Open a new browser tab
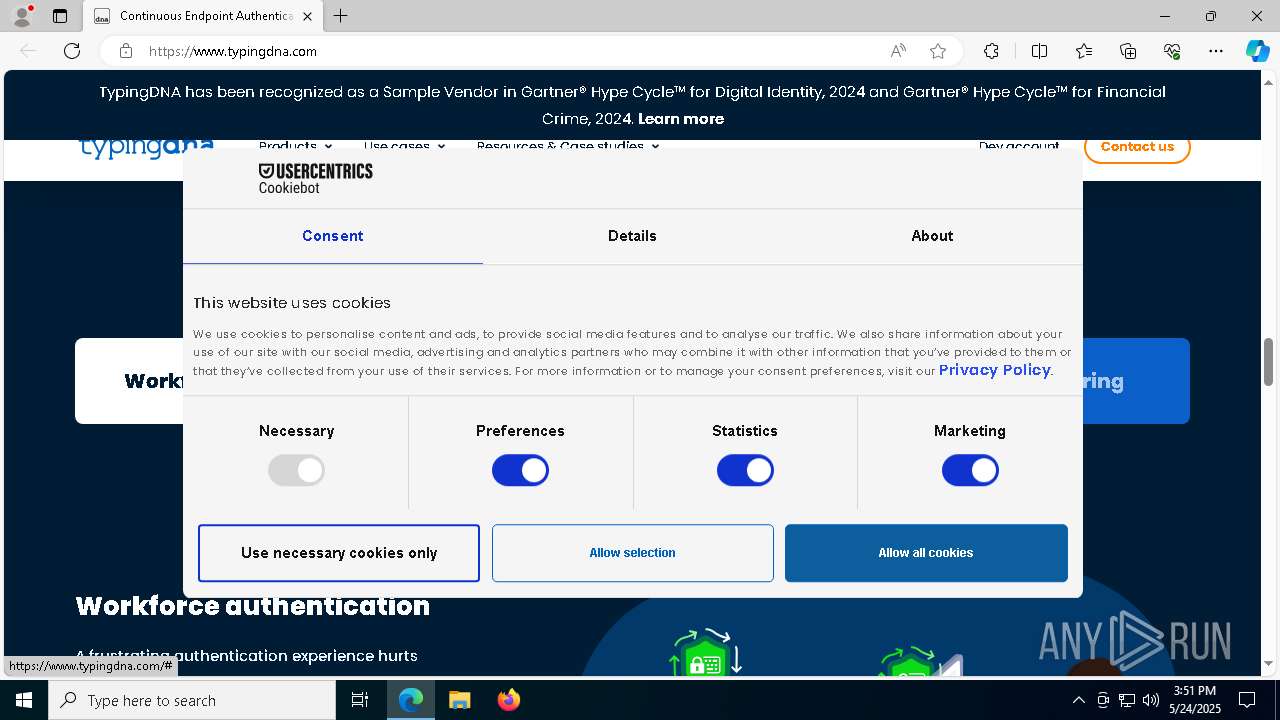 click(340, 16)
